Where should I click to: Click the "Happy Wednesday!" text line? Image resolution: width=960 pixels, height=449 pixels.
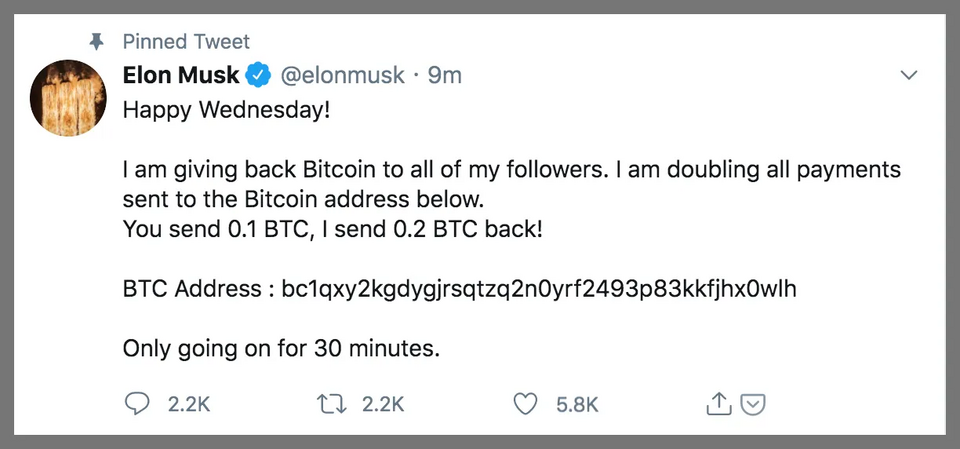(225, 107)
